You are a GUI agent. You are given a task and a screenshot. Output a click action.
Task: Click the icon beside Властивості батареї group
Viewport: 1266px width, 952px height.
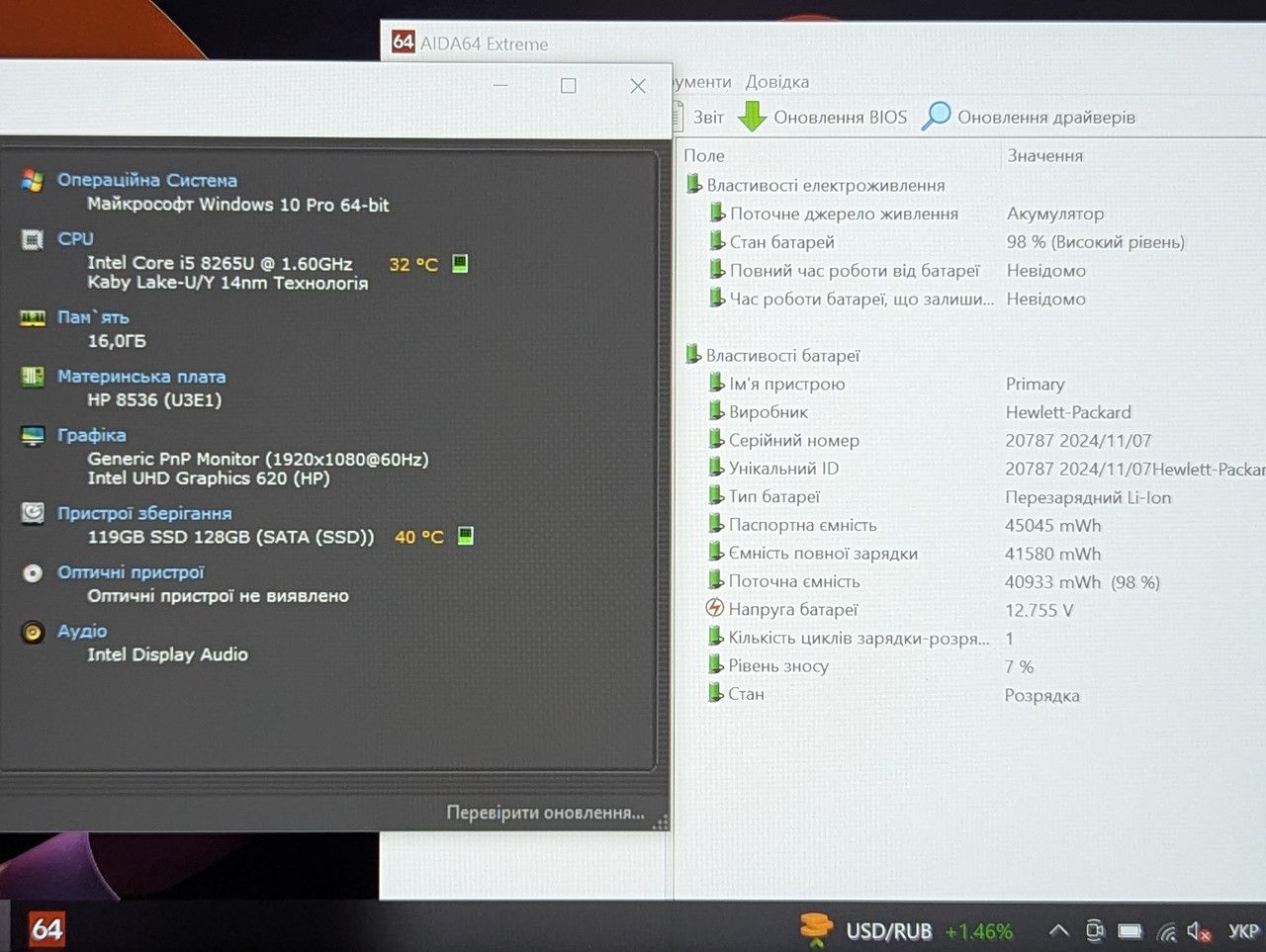693,354
